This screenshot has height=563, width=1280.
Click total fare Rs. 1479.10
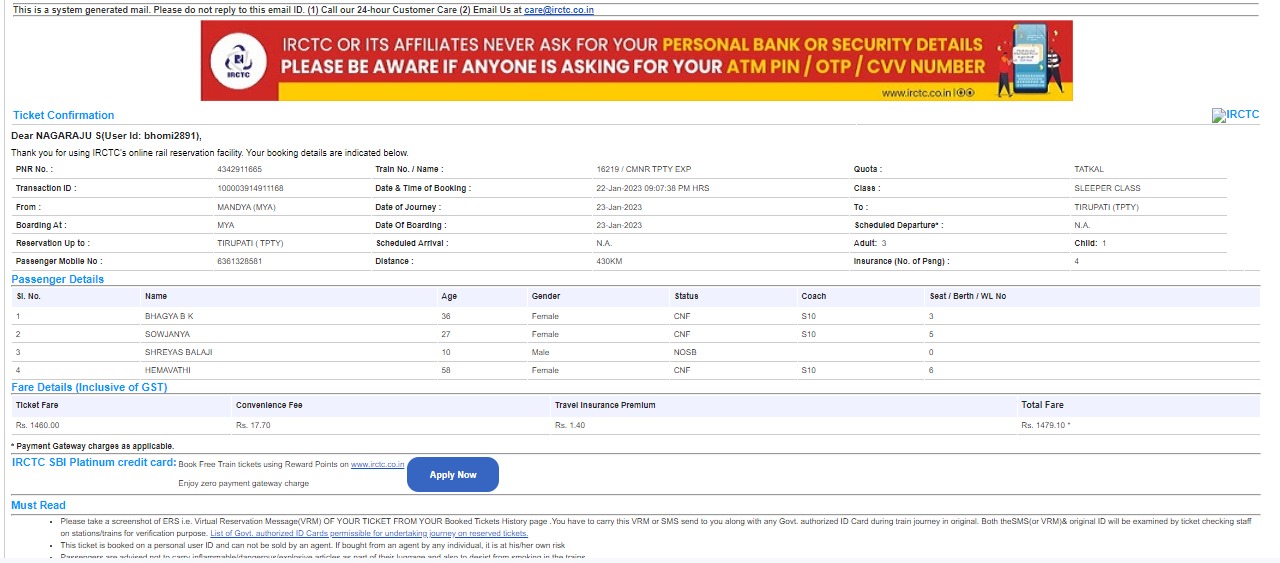click(x=1046, y=425)
